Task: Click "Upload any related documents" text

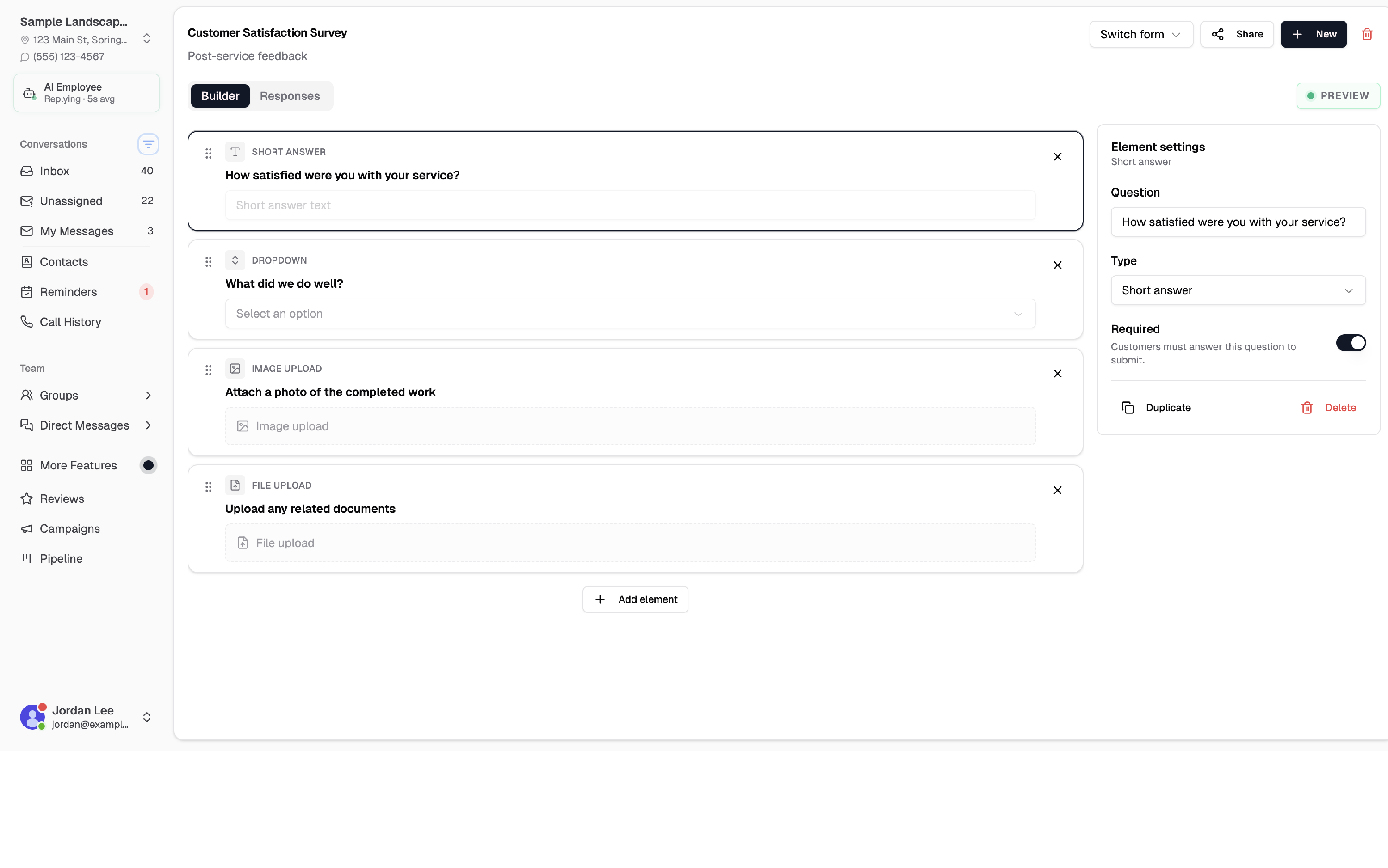Action: pos(310,509)
